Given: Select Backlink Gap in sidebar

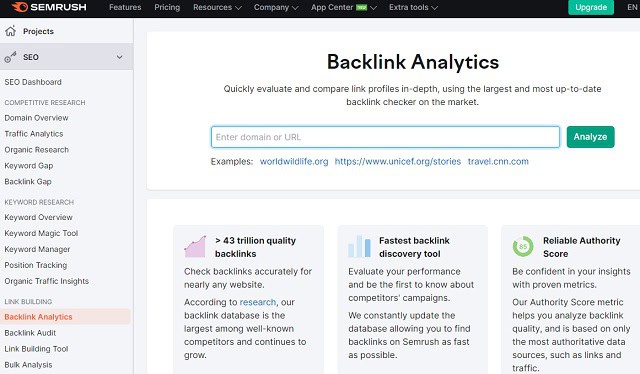Looking at the screenshot, I should tap(28, 182).
